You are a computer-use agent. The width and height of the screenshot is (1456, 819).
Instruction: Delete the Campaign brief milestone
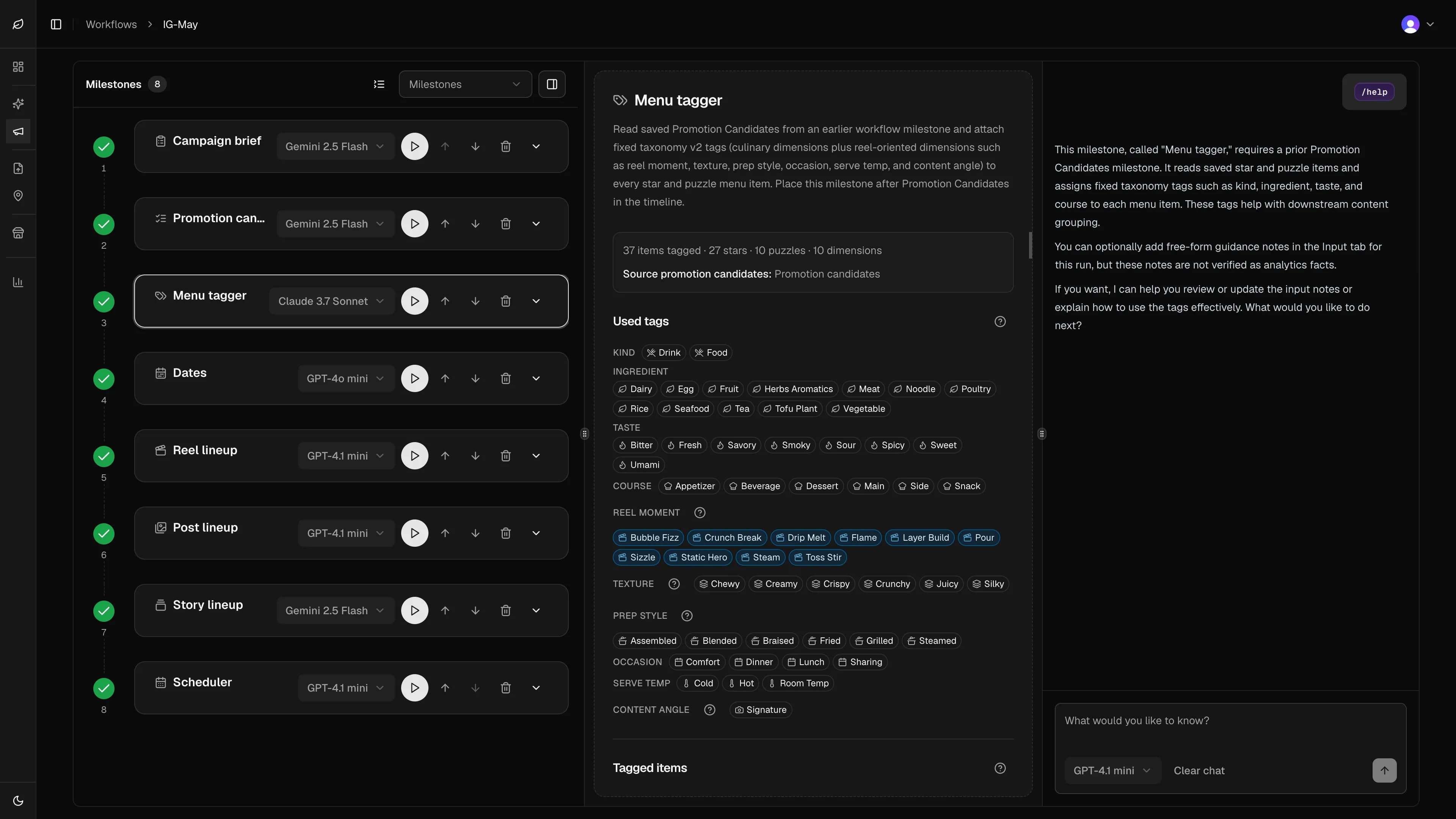coord(506,146)
